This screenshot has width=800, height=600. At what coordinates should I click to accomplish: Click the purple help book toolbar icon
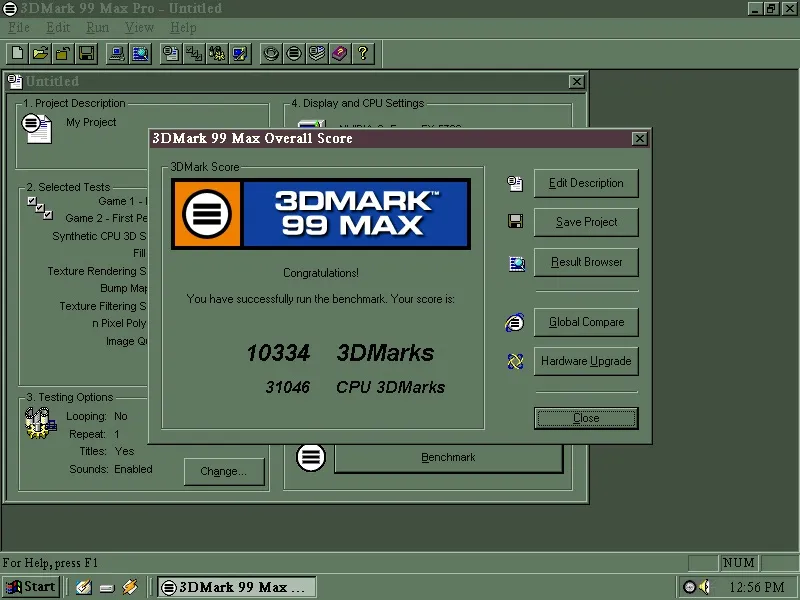(340, 54)
